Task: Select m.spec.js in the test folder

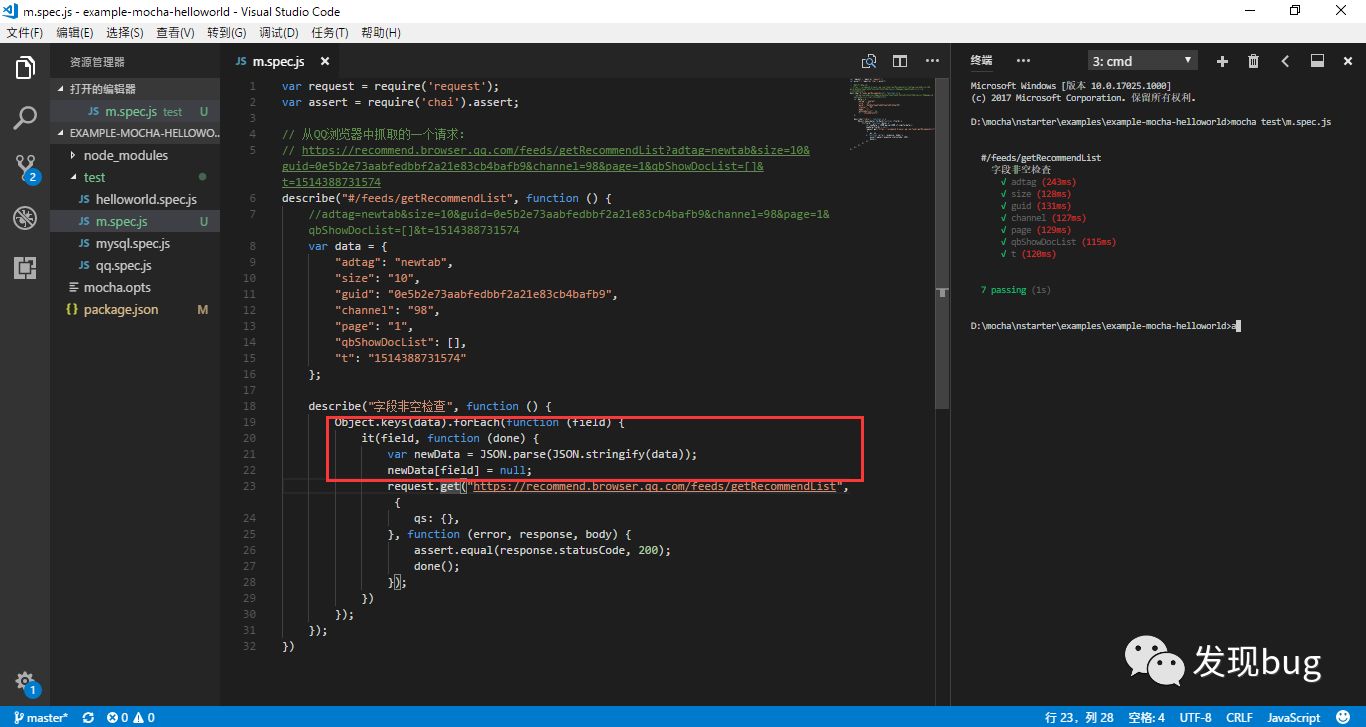Action: click(x=135, y=221)
